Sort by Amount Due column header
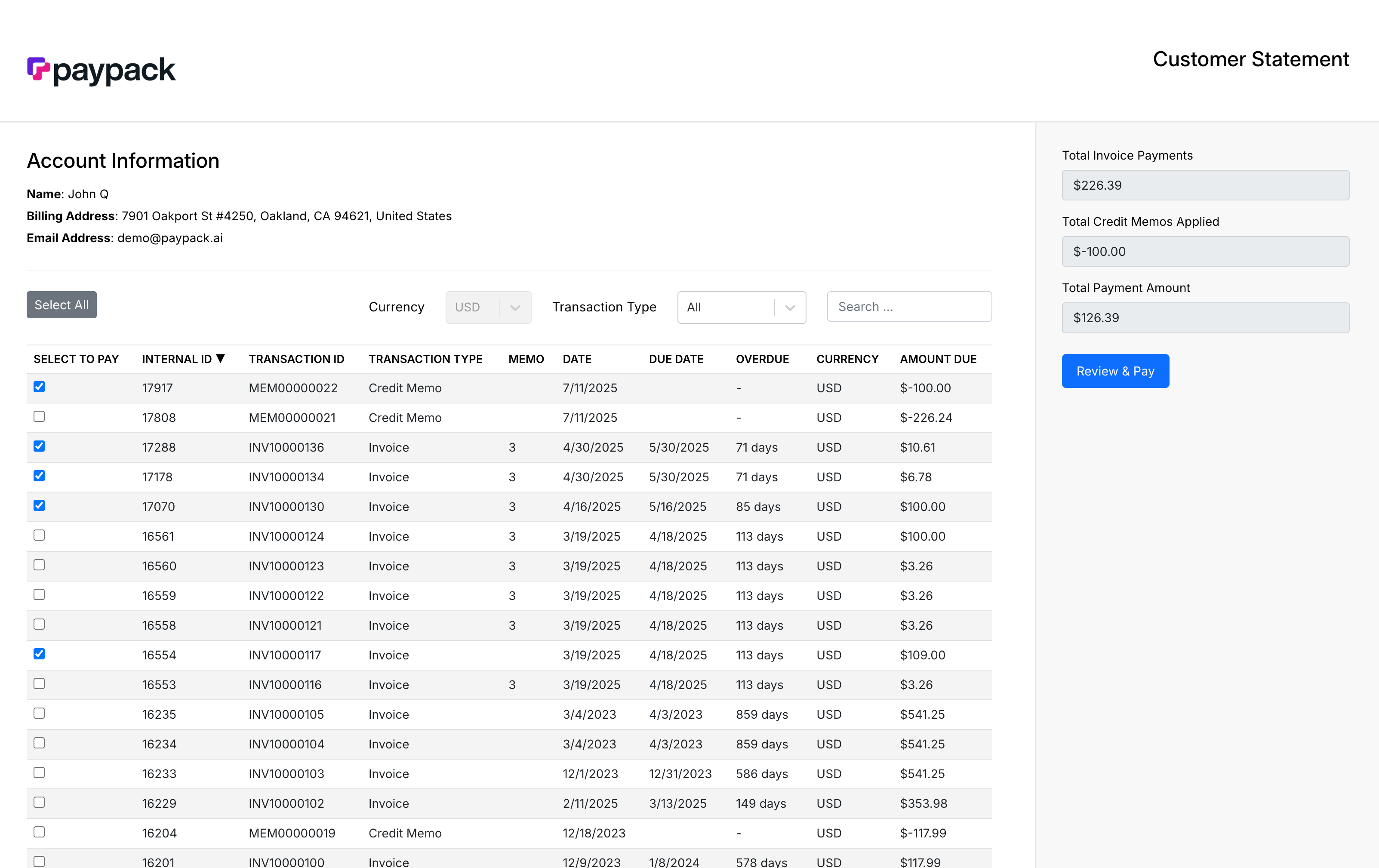The height and width of the screenshot is (868, 1379). [937, 359]
